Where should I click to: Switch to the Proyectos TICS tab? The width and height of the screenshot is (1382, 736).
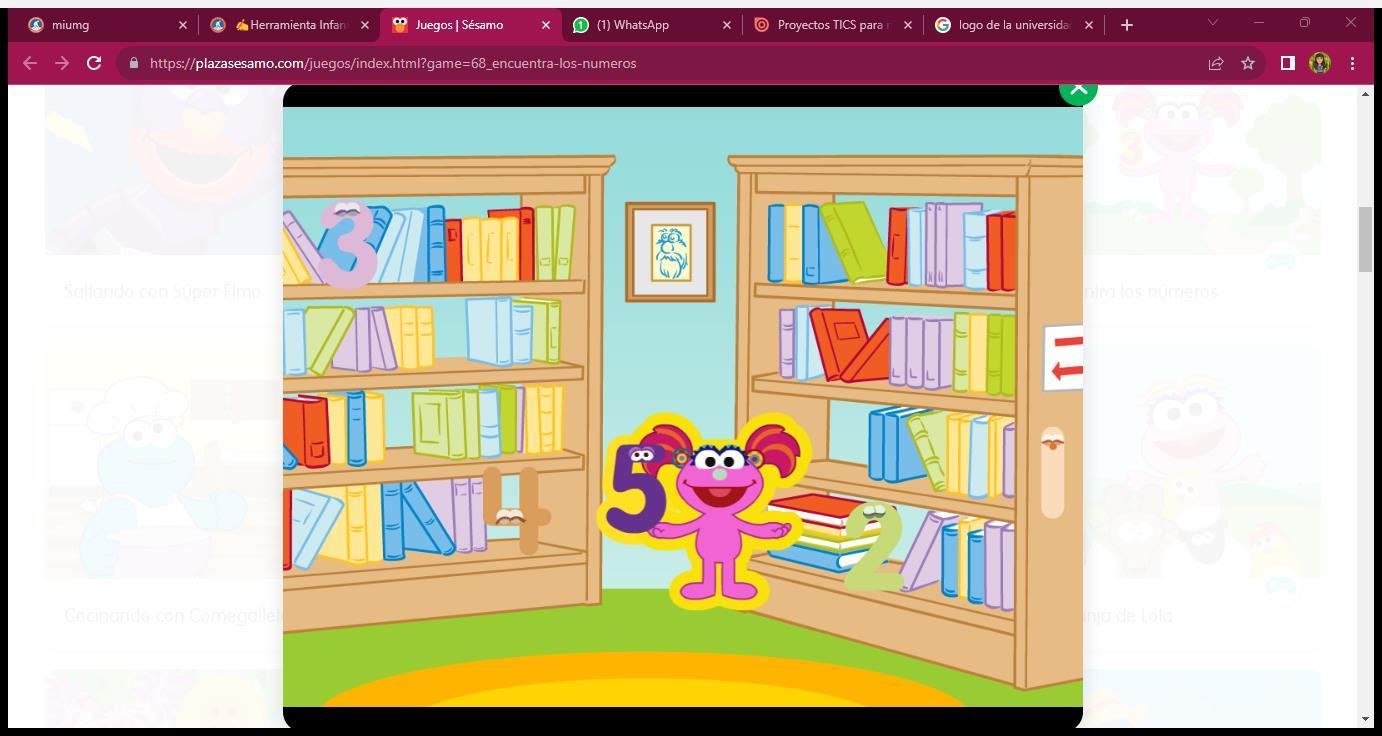point(832,25)
